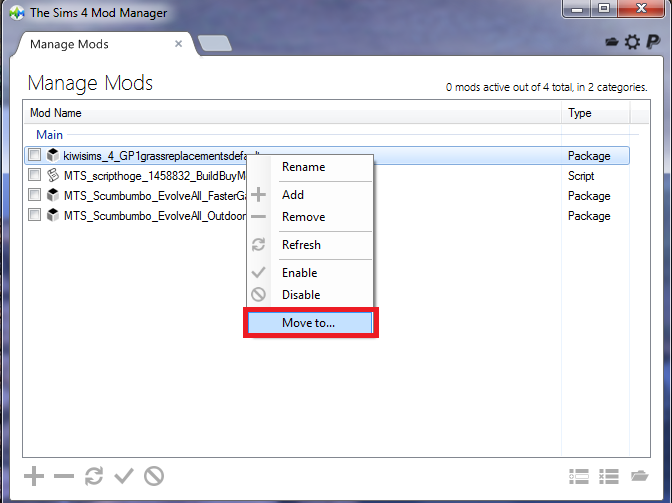This screenshot has width=672, height=503.
Task: Click the script scroll icon for MTS_scripthoge mod
Action: pyautogui.click(x=53, y=175)
